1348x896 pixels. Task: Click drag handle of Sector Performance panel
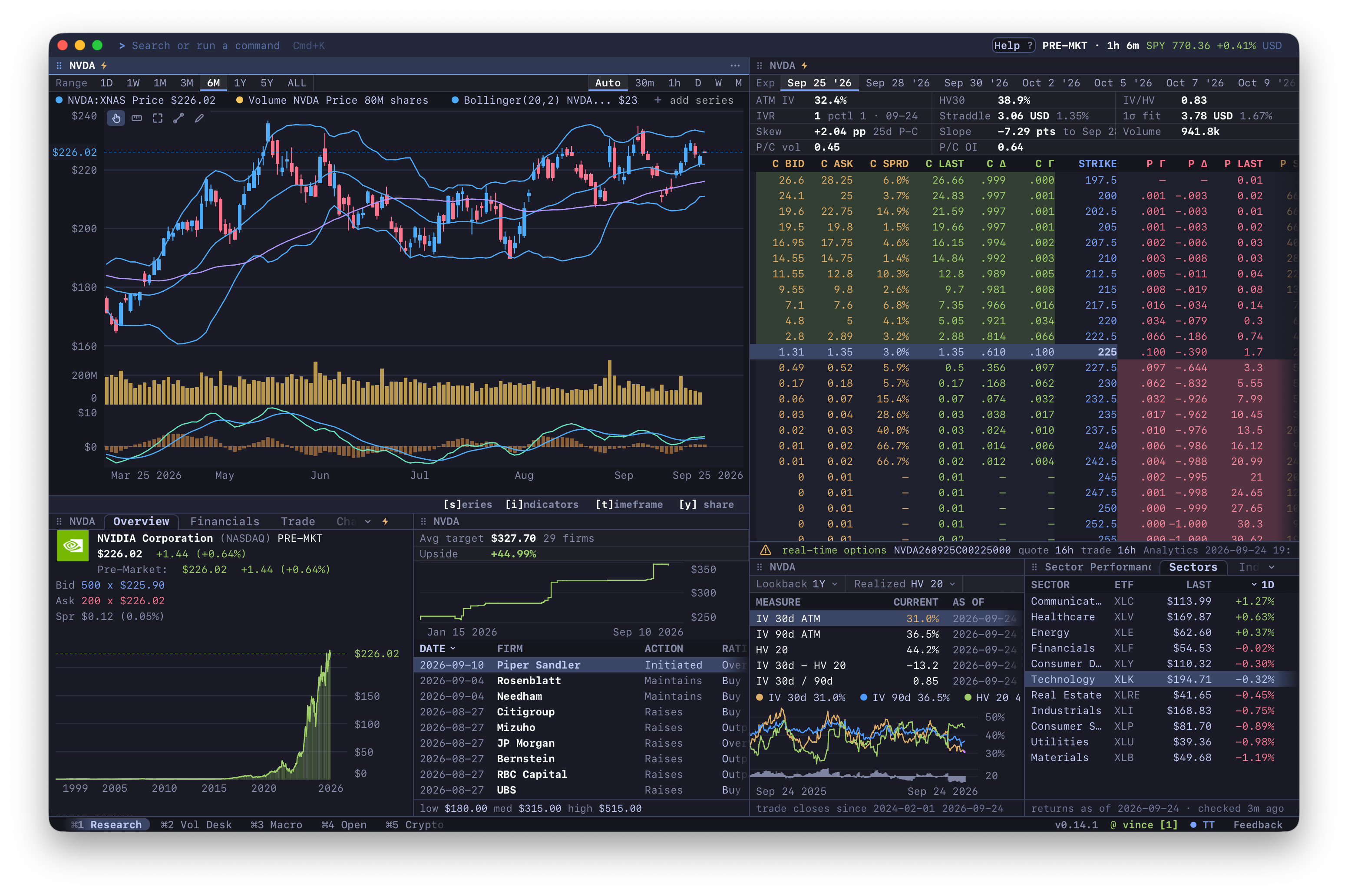pyautogui.click(x=1034, y=567)
